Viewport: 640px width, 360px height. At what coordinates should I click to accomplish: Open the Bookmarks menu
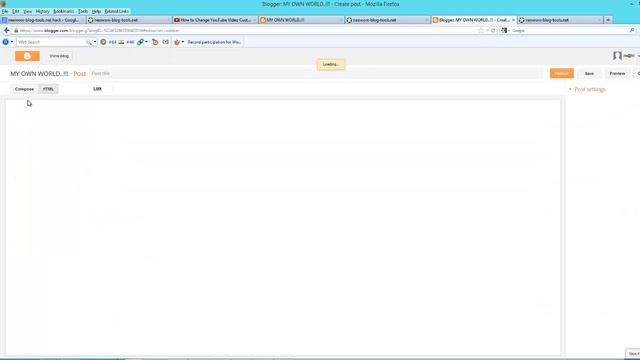point(64,11)
